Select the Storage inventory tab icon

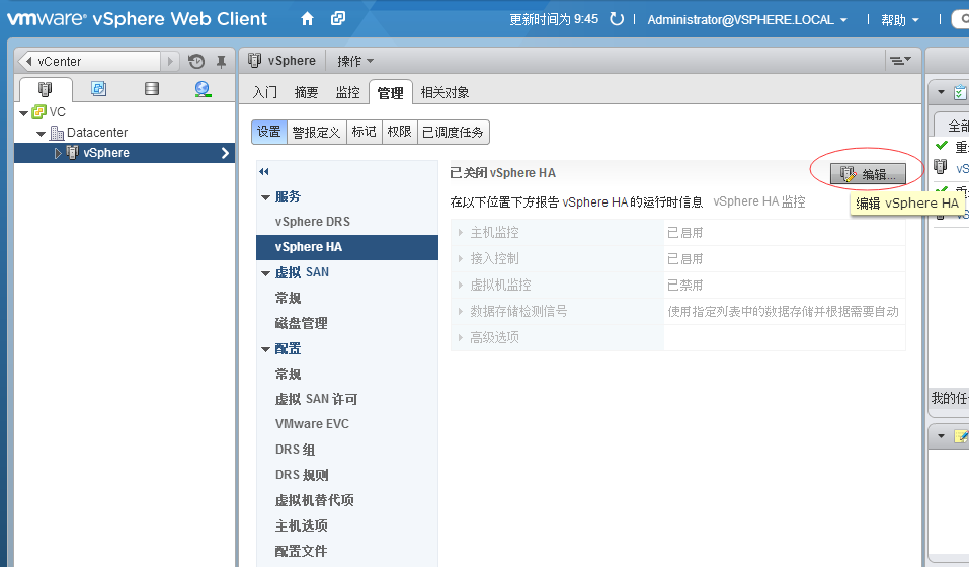pyautogui.click(x=152, y=88)
